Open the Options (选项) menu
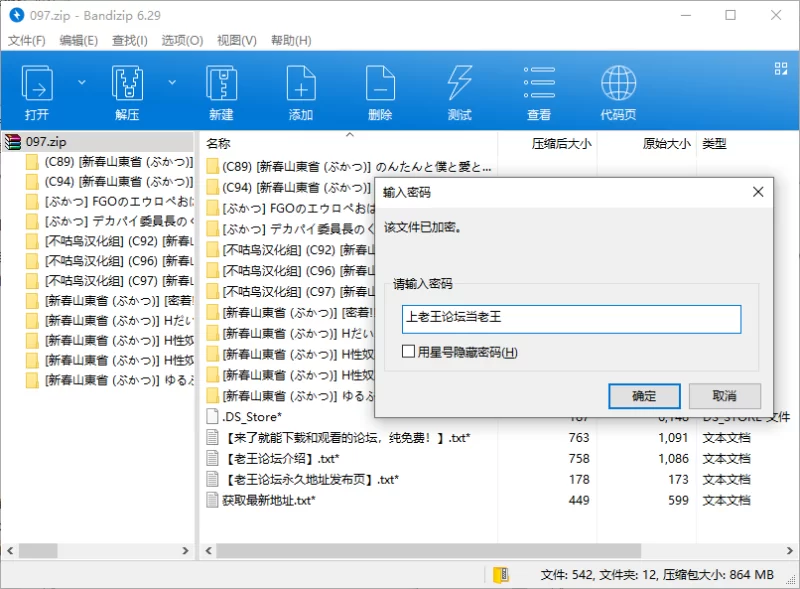 [182, 41]
